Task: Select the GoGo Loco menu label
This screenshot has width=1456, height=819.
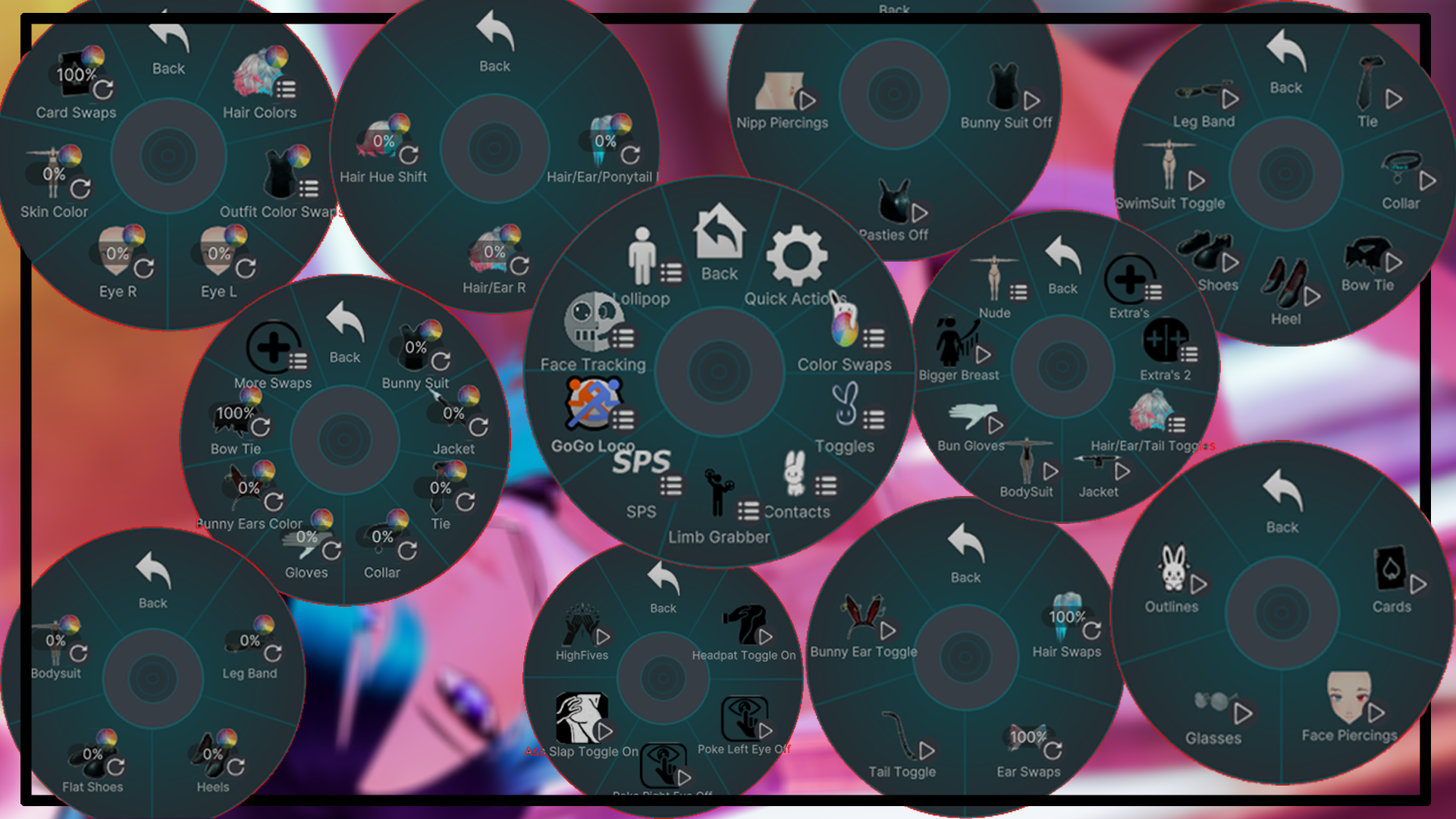Action: click(593, 446)
